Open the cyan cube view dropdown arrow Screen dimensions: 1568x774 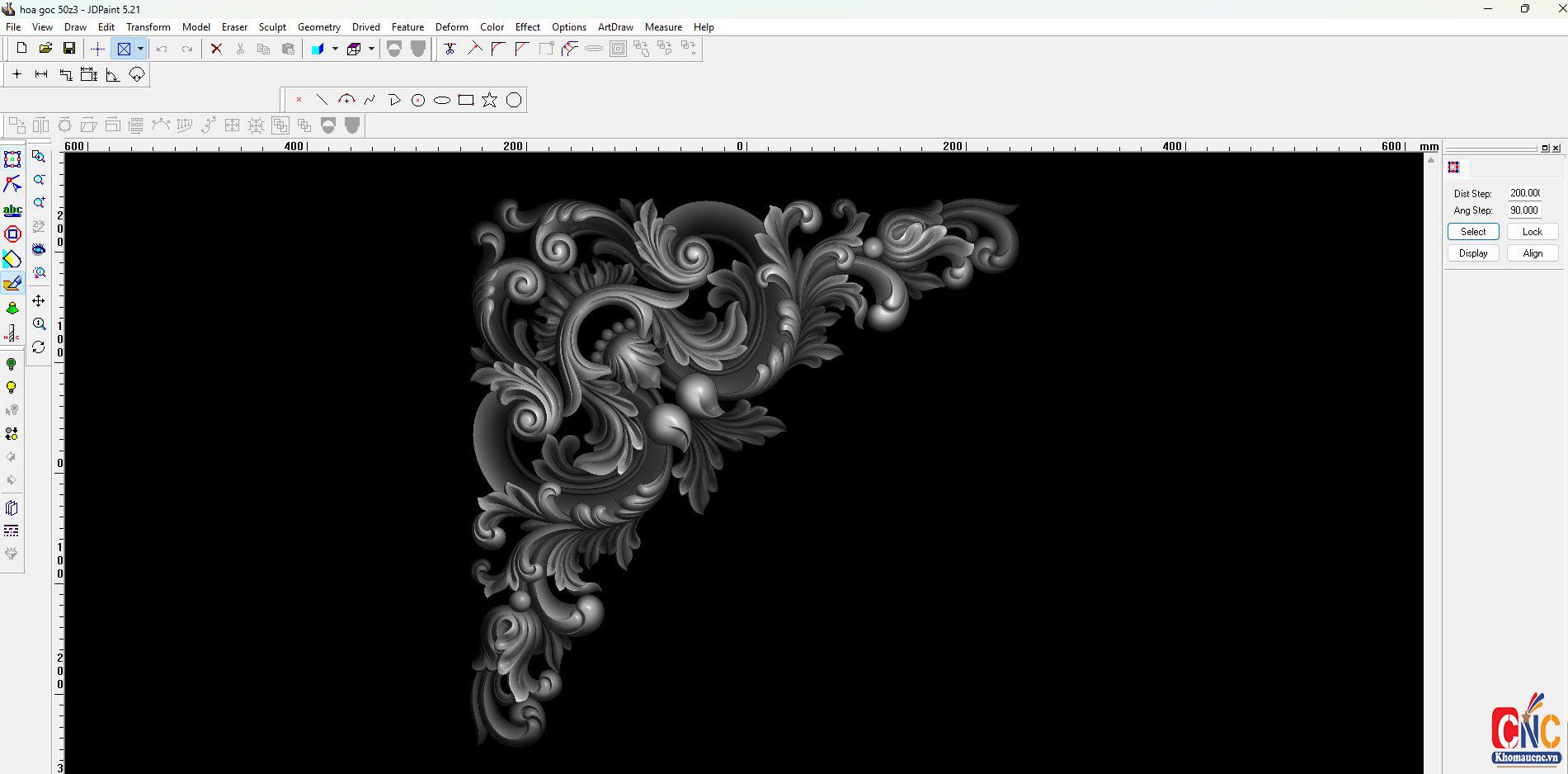[x=335, y=49]
